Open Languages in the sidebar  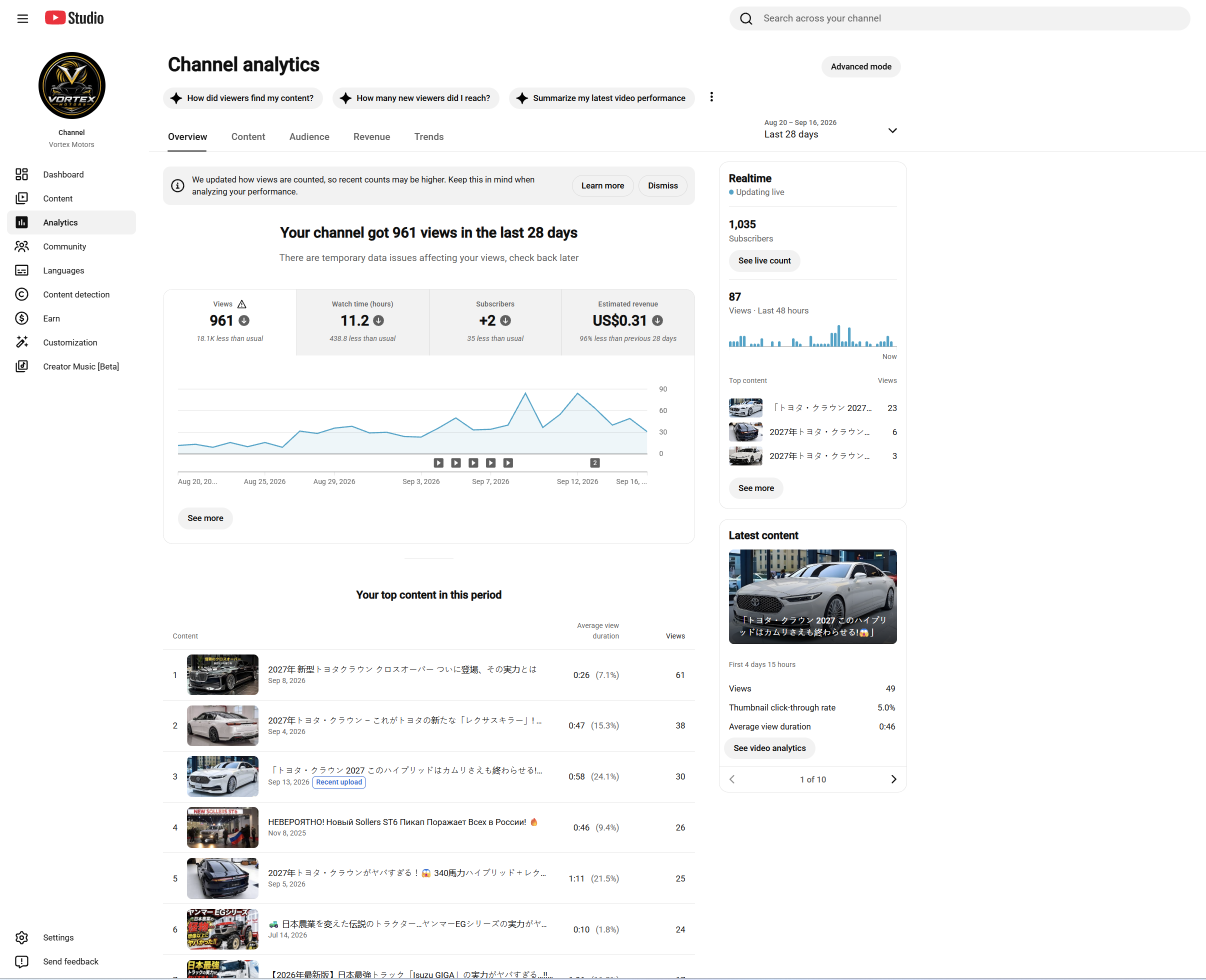(71, 270)
